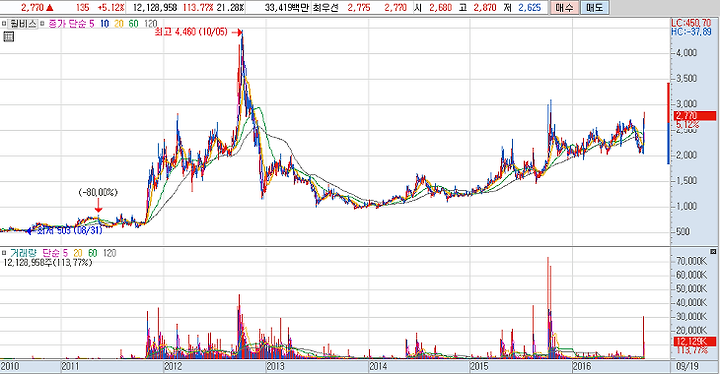This screenshot has width=720, height=374.
Task: Click the 40,000K volume axis label
Action: click(x=692, y=303)
